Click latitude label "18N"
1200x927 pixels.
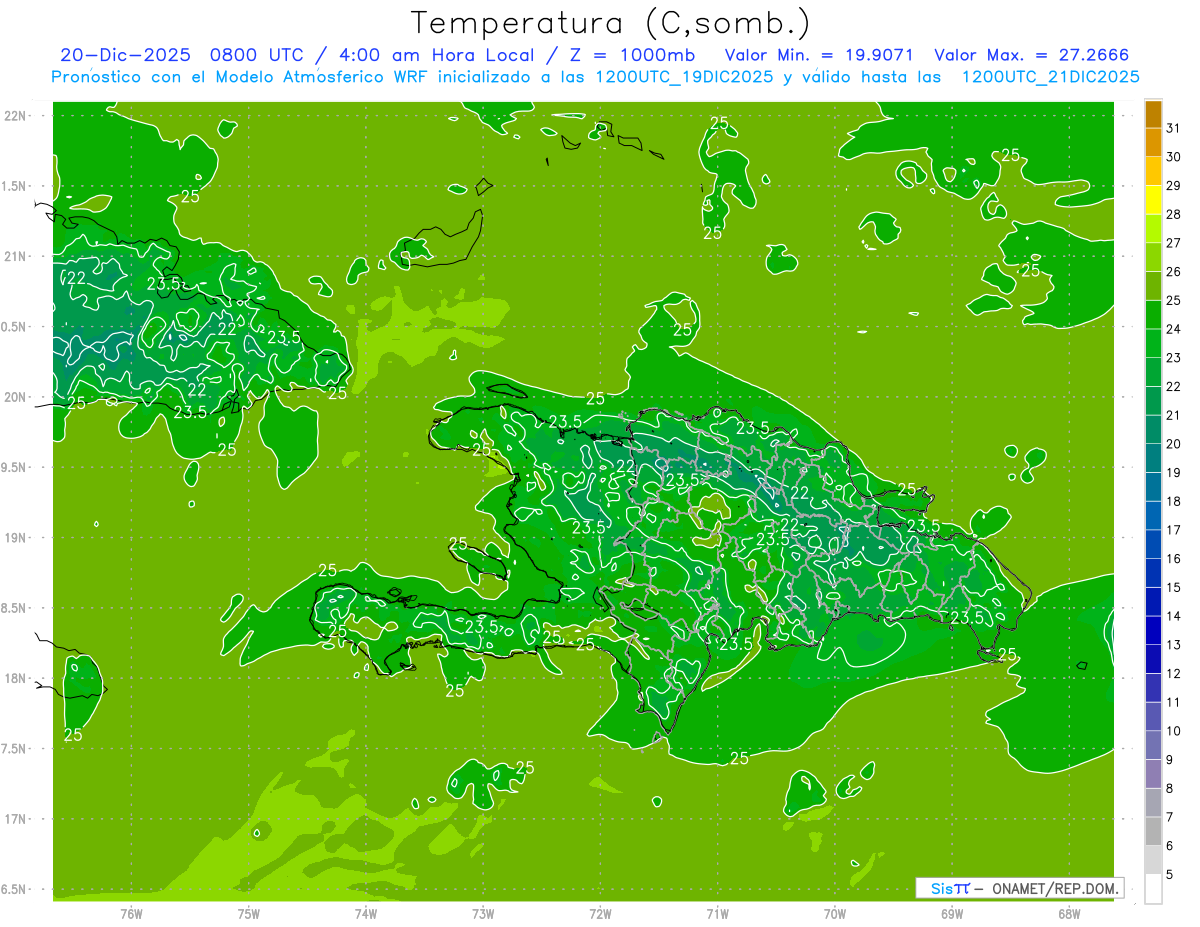[16, 678]
